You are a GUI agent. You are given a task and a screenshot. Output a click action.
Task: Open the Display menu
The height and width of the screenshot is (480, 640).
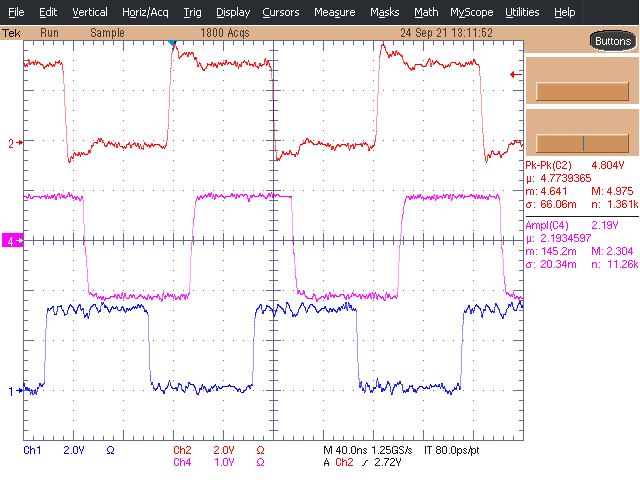point(233,12)
